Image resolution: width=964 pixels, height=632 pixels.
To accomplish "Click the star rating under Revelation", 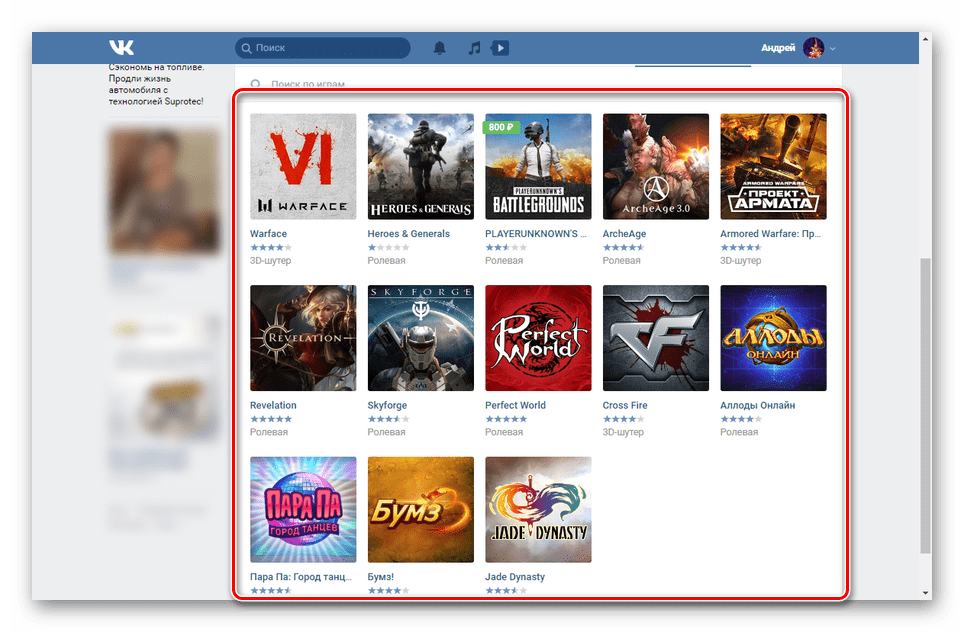I will (x=271, y=419).
